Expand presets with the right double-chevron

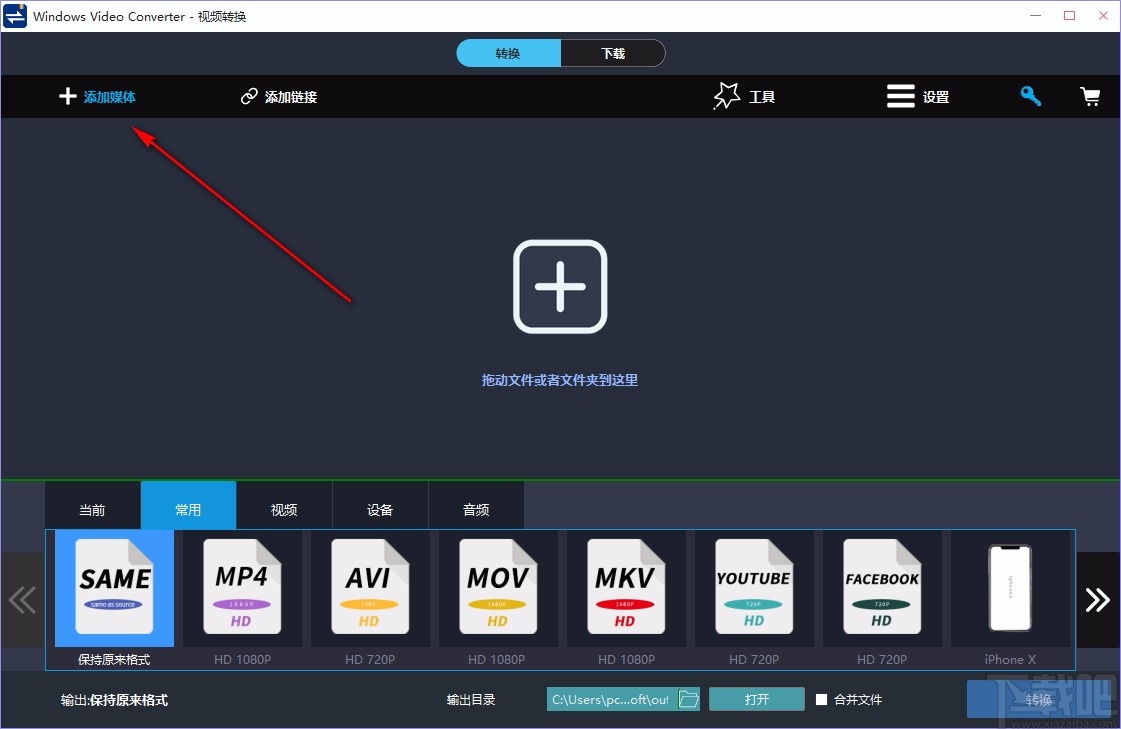(1097, 599)
